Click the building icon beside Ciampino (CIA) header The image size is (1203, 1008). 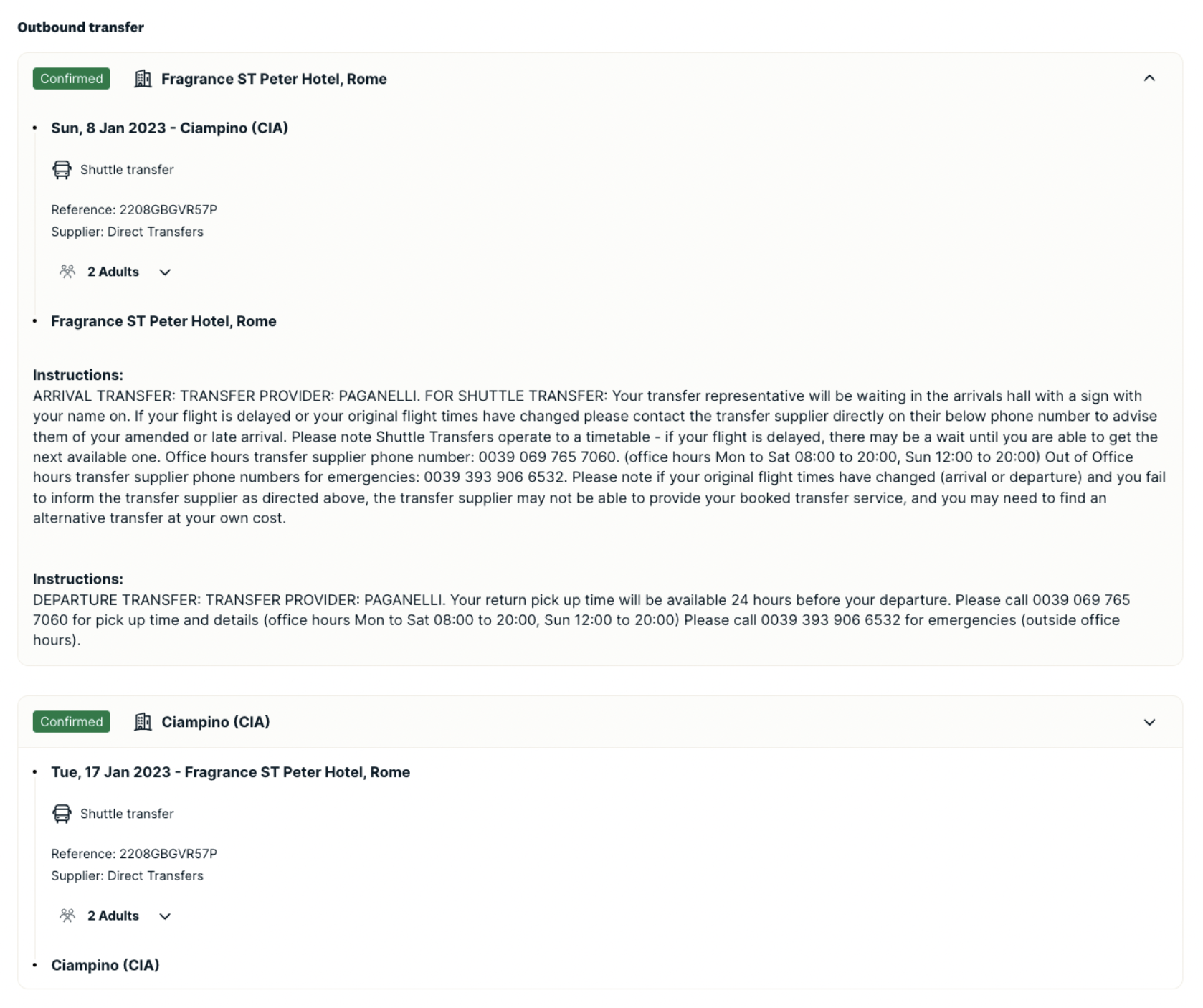click(x=143, y=722)
